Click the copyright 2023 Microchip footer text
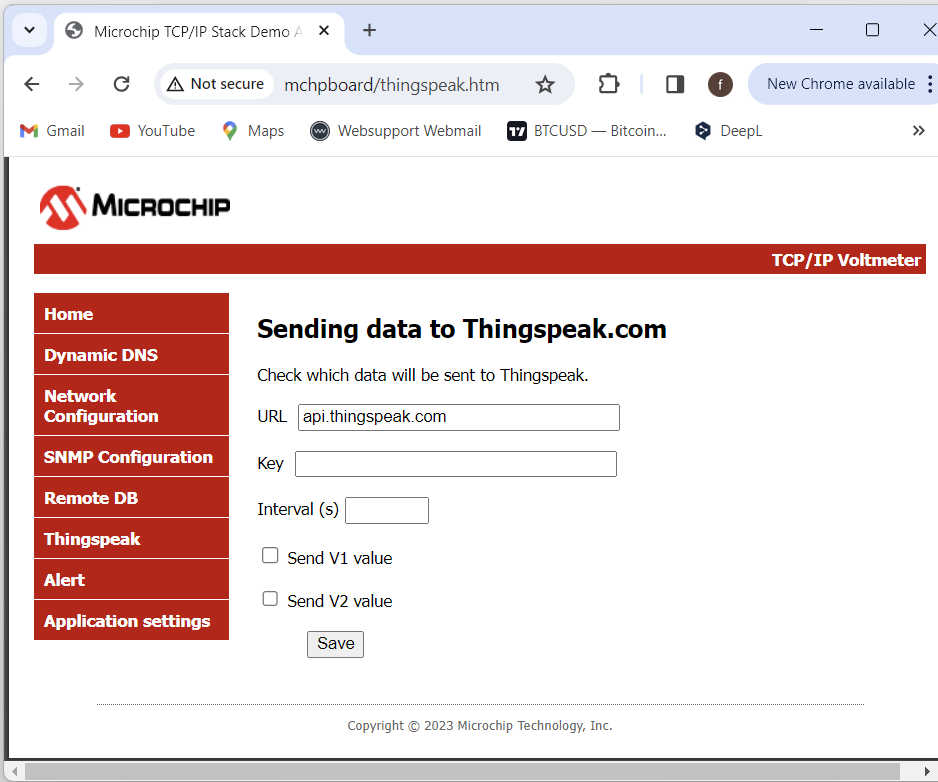Viewport: 938px width, 782px height. point(480,726)
